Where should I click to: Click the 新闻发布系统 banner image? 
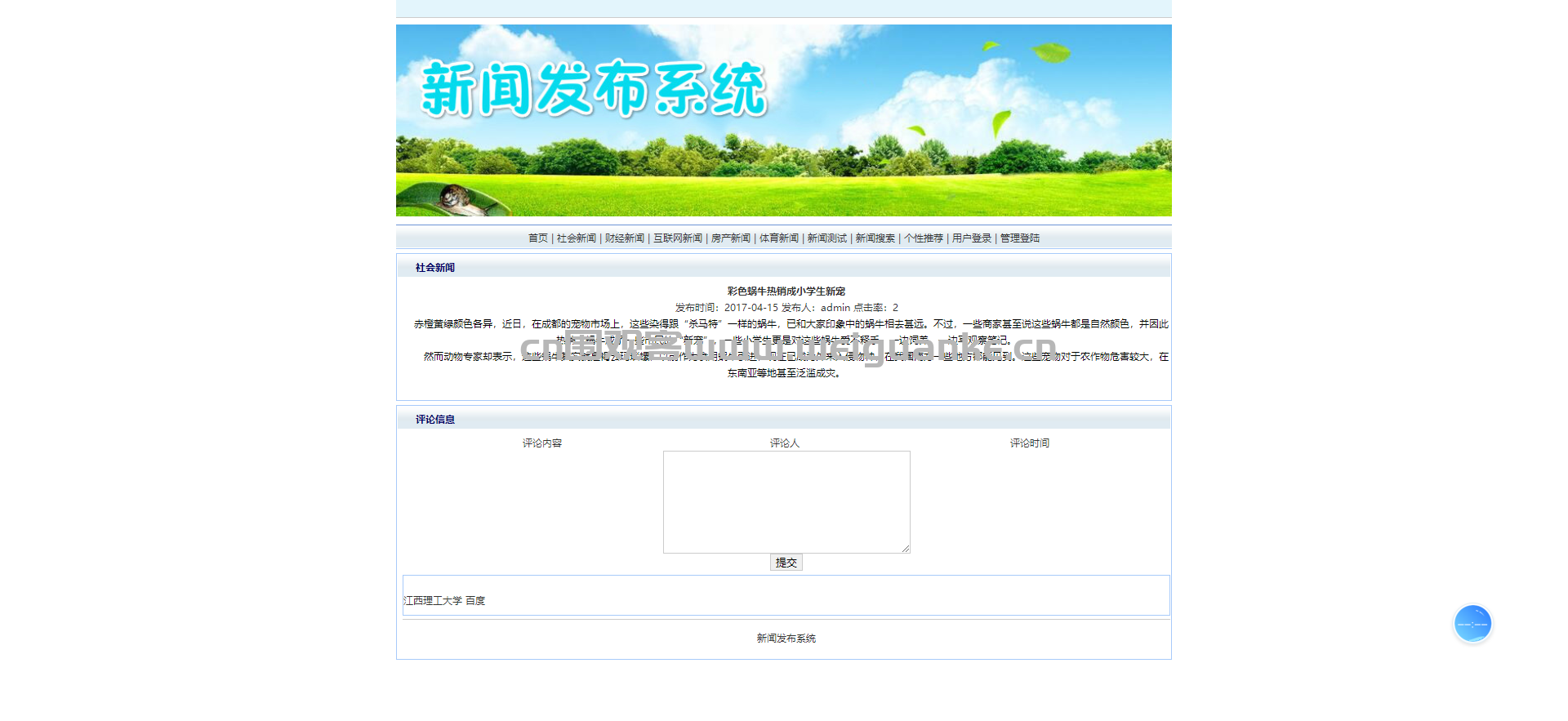coord(784,120)
